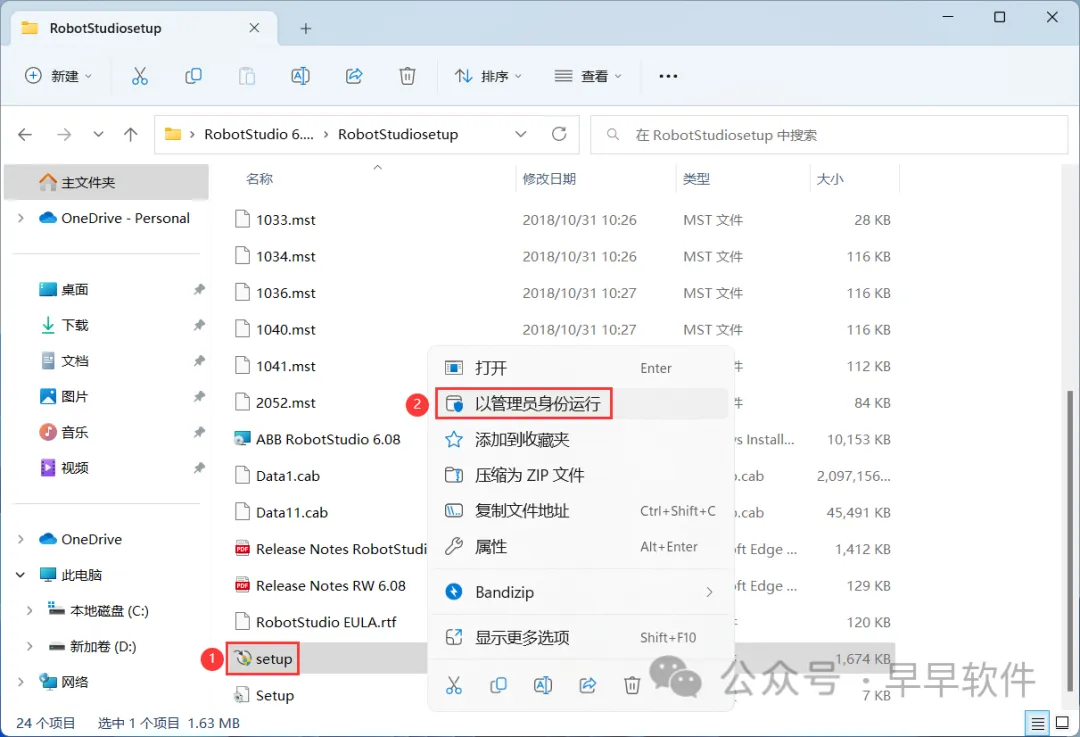Expand the 网络 (Network) tree node

pyautogui.click(x=21, y=683)
